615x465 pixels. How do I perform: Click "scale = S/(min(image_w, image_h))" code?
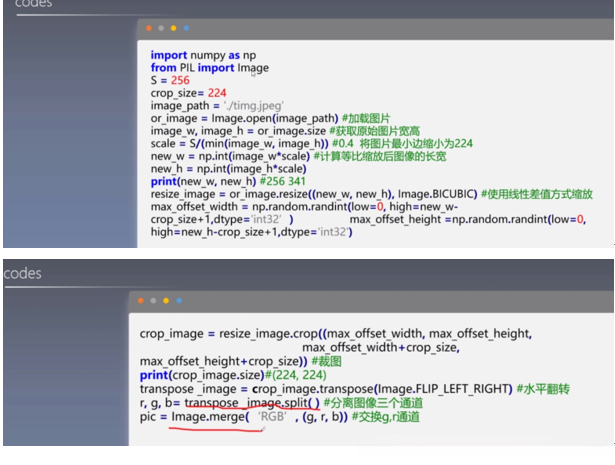tap(240, 143)
